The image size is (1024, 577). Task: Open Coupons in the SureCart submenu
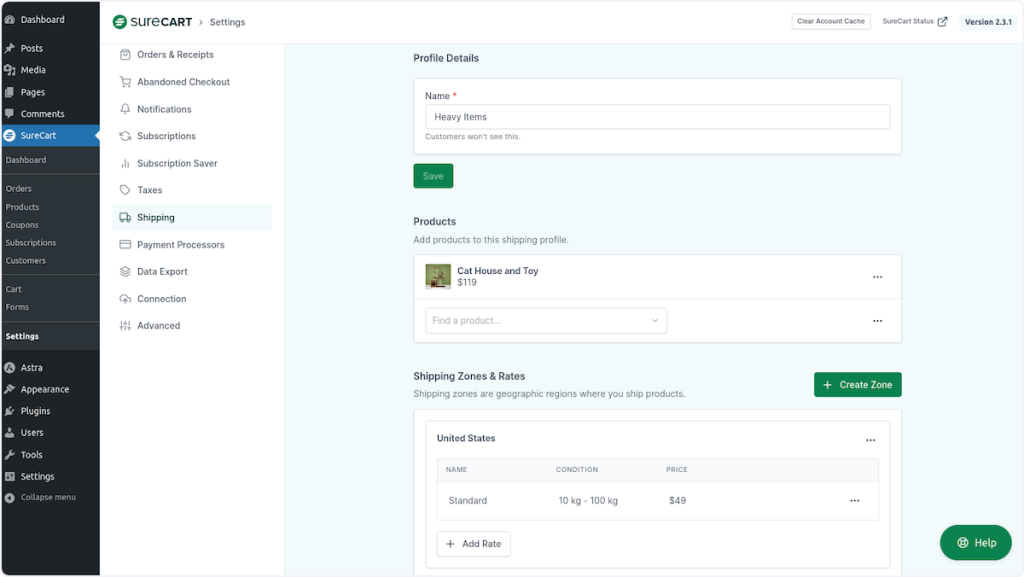(22, 225)
